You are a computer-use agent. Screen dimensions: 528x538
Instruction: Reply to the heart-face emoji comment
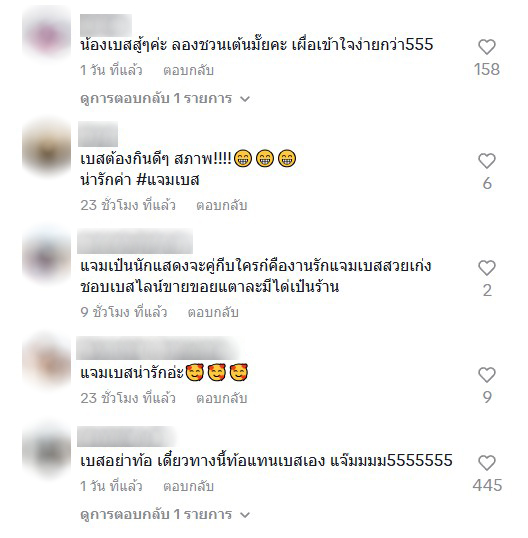[x=222, y=398]
